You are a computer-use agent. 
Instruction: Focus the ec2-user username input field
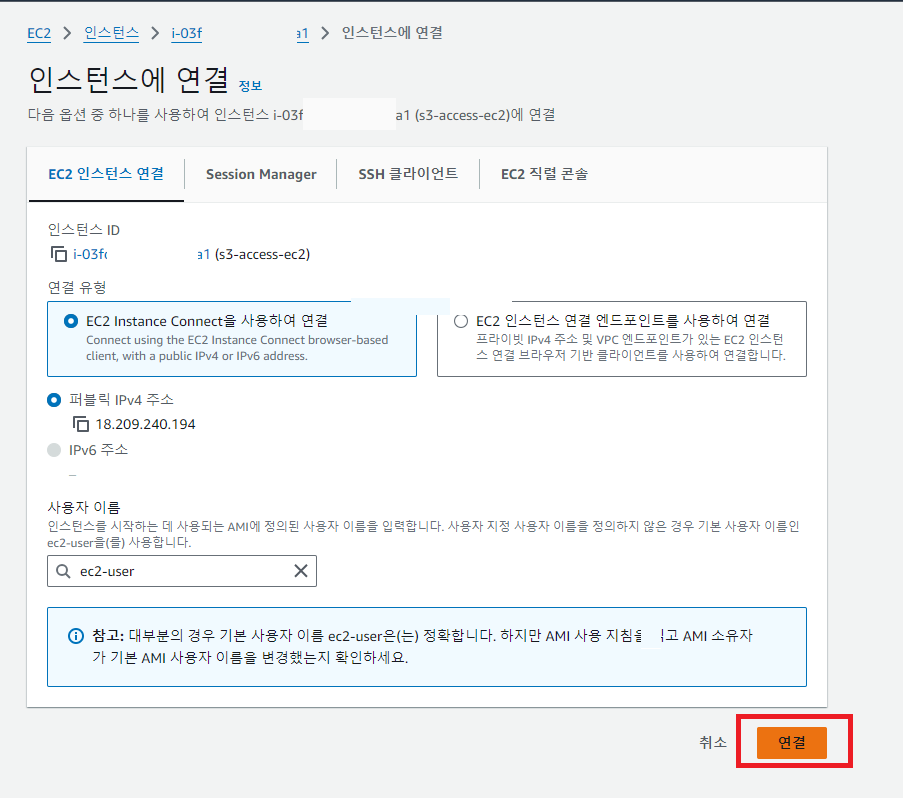coord(182,571)
